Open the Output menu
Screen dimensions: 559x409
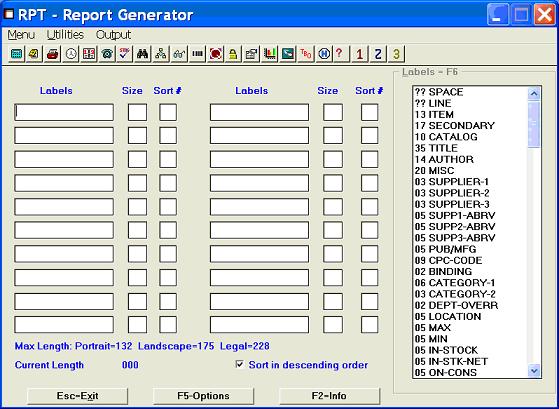point(113,35)
